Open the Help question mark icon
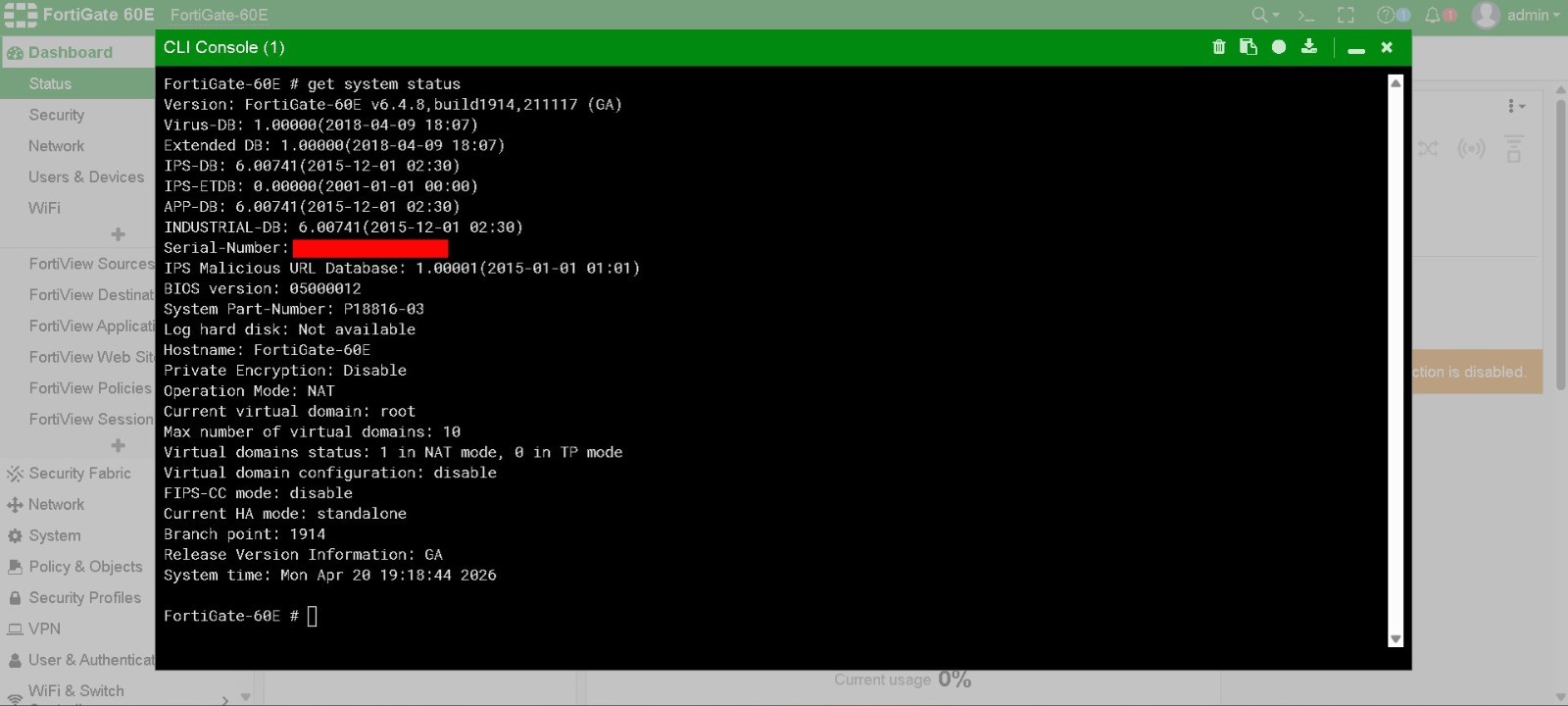 [x=1385, y=15]
